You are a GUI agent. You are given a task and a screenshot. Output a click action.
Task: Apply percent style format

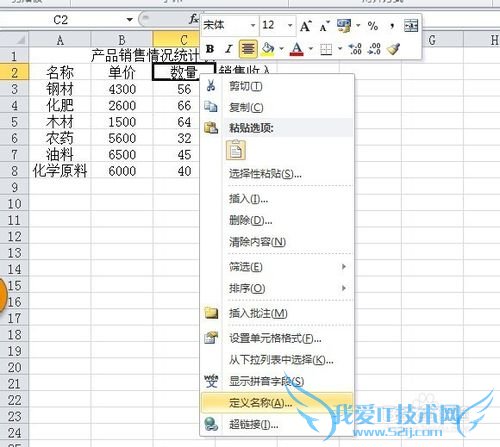[373, 26]
